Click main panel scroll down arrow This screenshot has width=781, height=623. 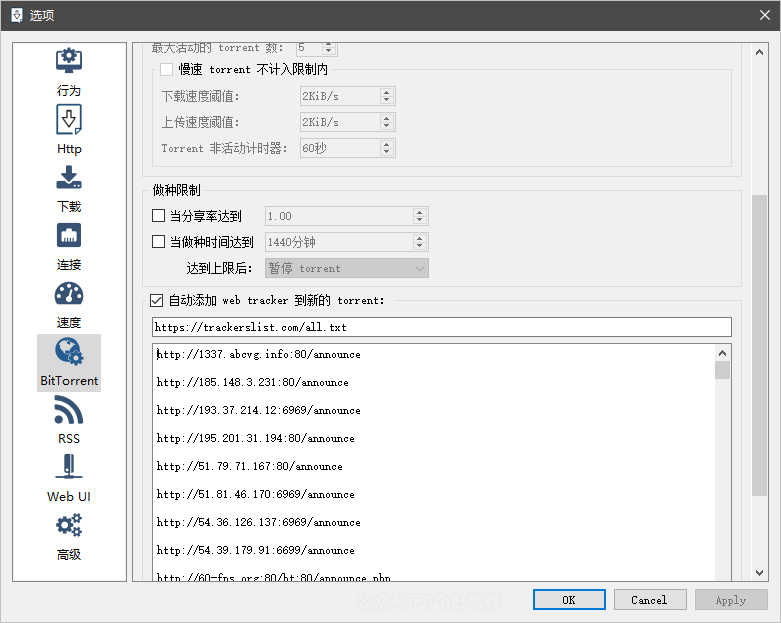[x=759, y=573]
